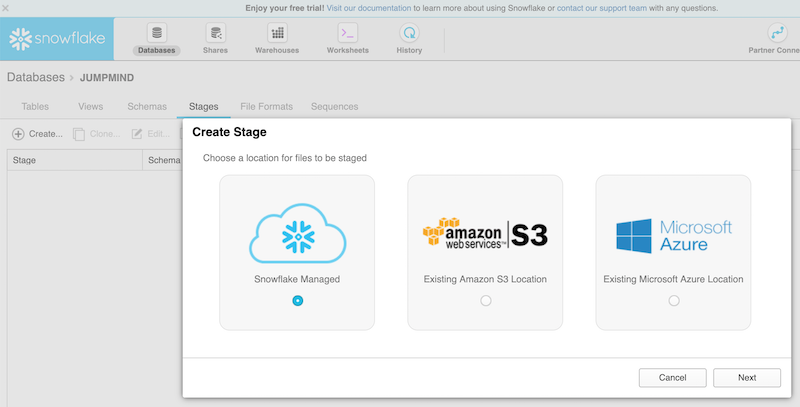Switch to the Sequences tab
This screenshot has height=407, width=800.
pos(335,107)
